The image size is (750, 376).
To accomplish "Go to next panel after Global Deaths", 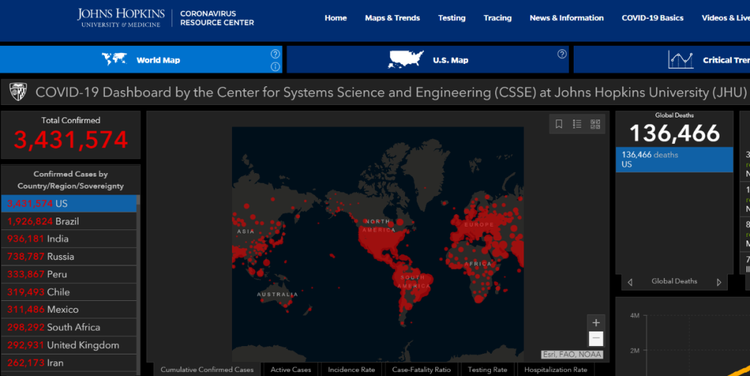I will [718, 282].
